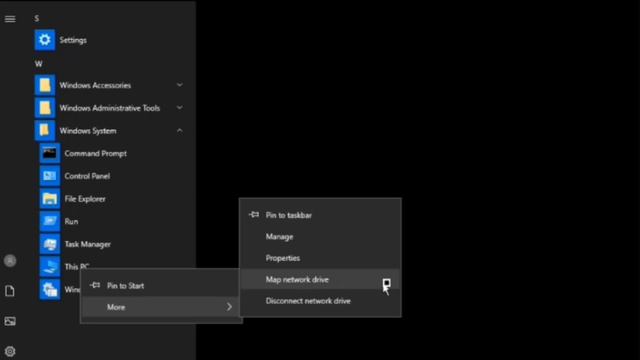
Task: Open the Command Prompt icon
Action: pyautogui.click(x=50, y=153)
